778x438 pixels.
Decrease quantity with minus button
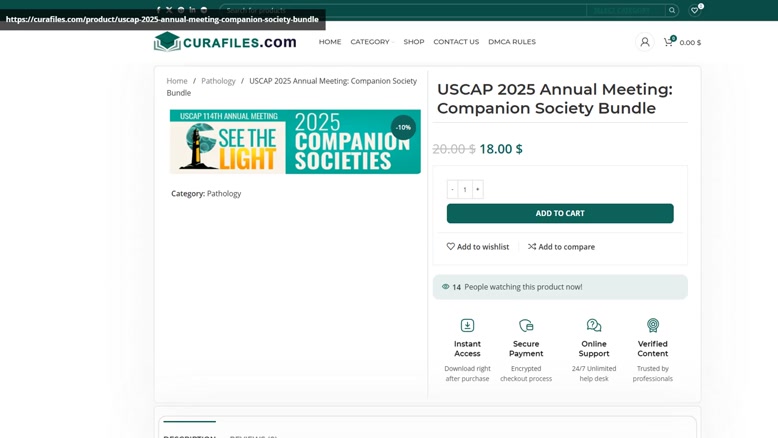tap(452, 189)
